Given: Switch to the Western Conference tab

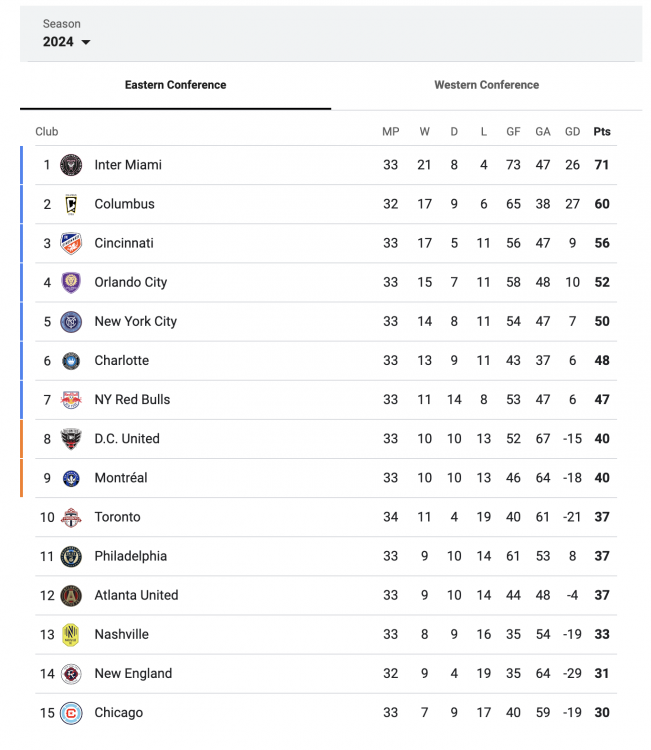Looking at the screenshot, I should click(x=486, y=85).
